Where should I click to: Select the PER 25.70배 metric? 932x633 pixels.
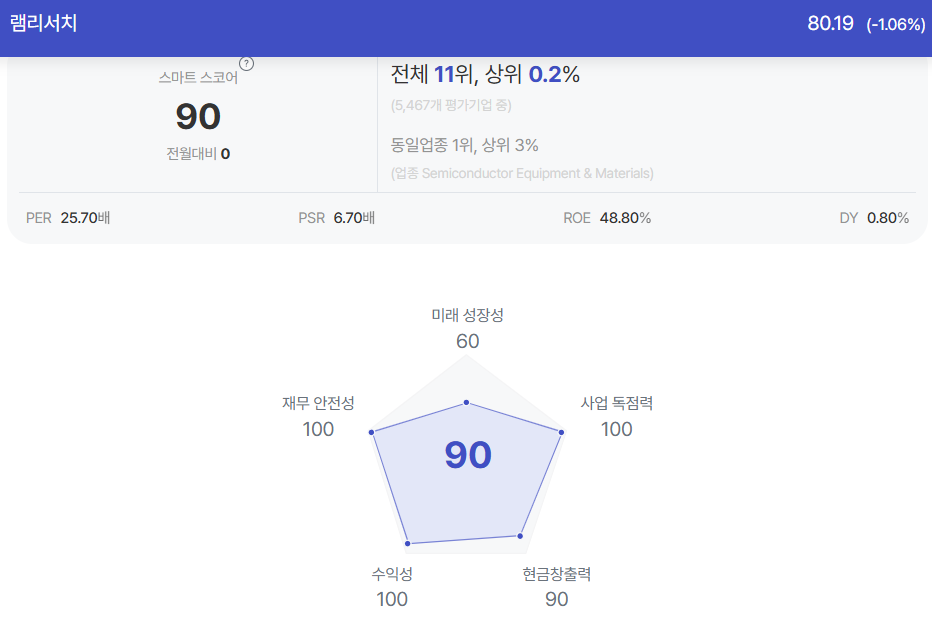(x=68, y=218)
